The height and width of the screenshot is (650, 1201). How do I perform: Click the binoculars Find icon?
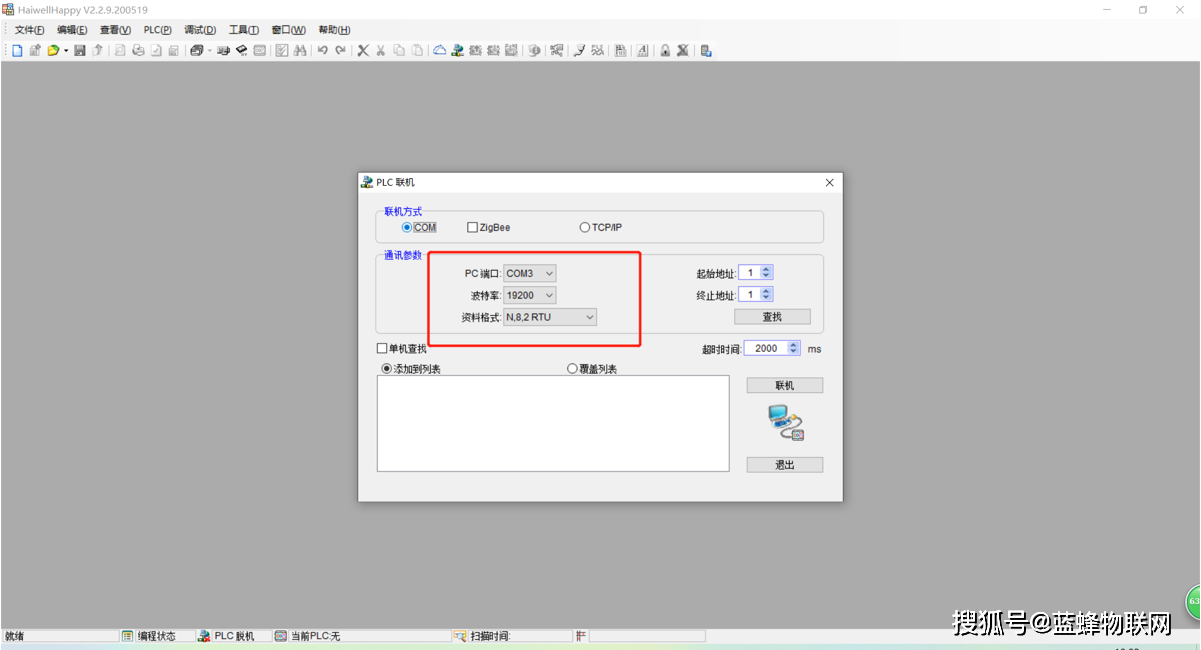300,50
